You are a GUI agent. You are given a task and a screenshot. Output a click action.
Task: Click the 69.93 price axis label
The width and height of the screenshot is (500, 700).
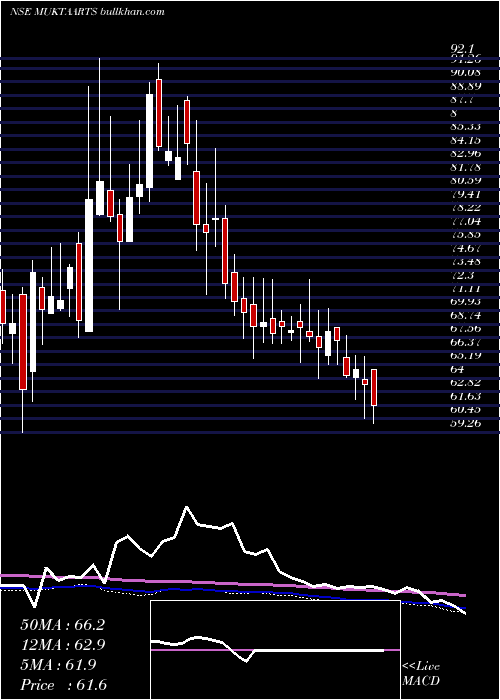pos(465,302)
